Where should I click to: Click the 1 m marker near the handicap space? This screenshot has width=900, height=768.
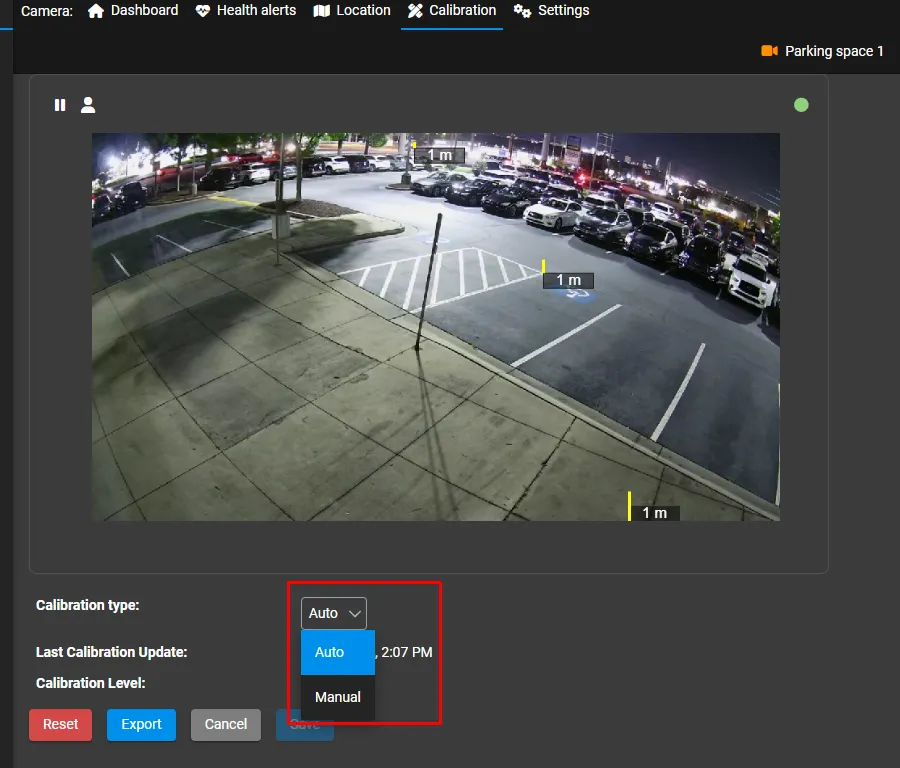tap(568, 280)
